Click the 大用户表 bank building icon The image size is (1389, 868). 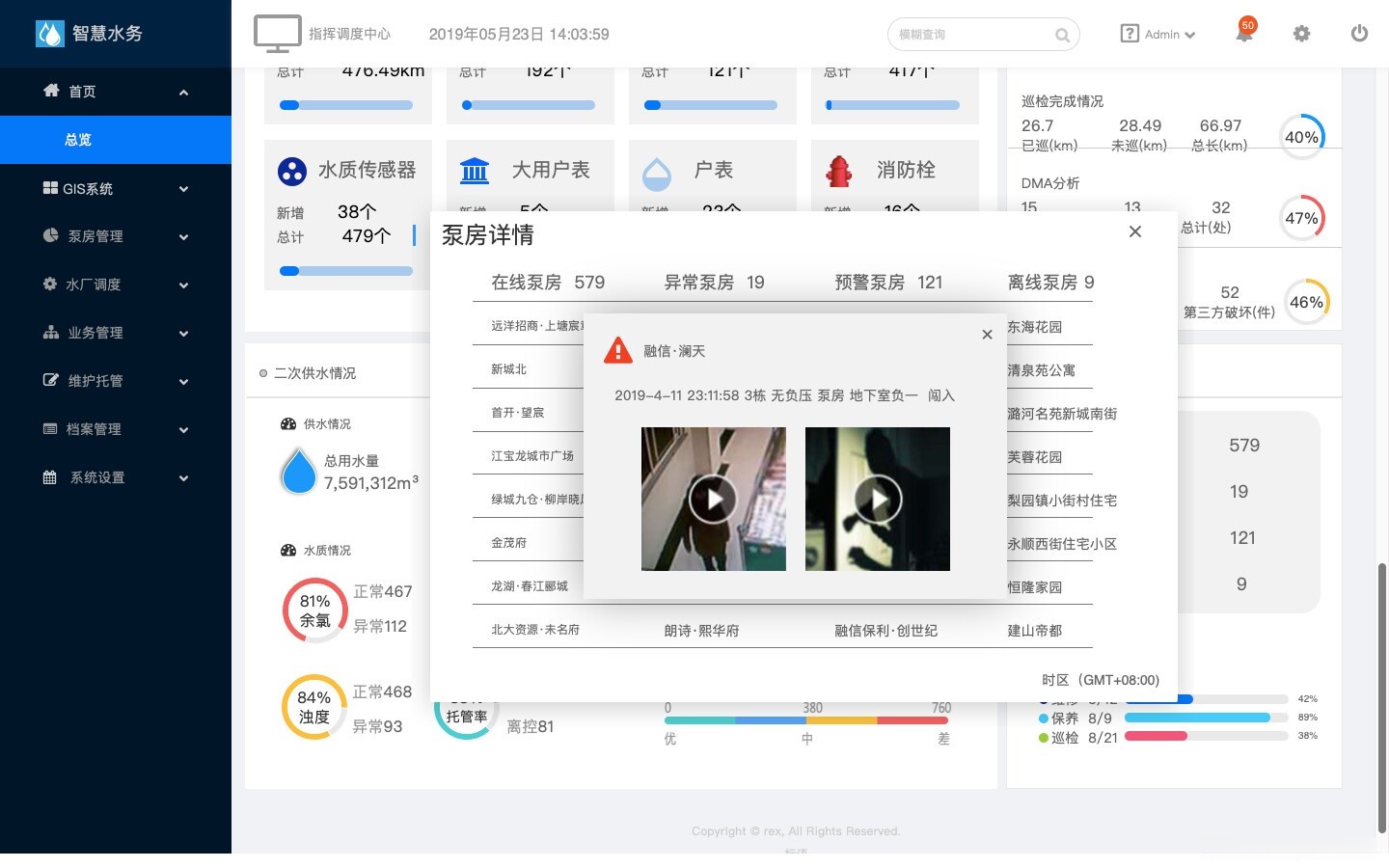[x=475, y=170]
